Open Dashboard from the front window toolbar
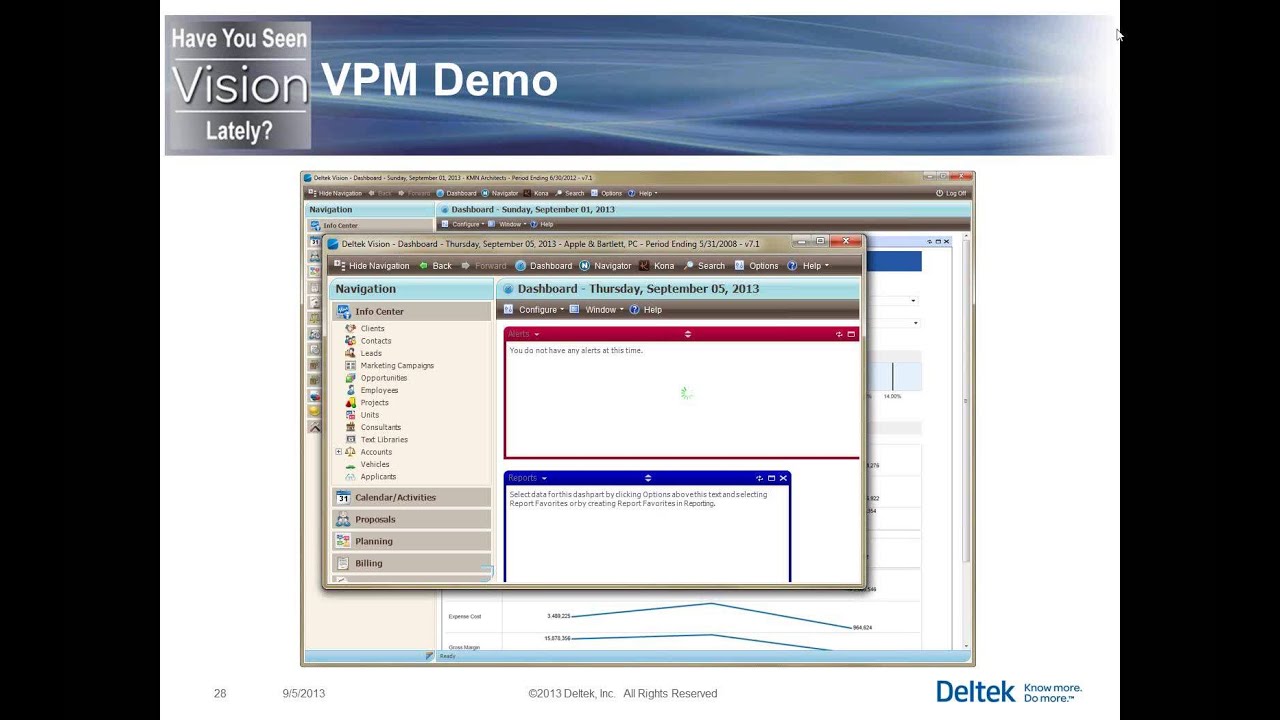Screen dimensions: 1280x720 click(544, 266)
